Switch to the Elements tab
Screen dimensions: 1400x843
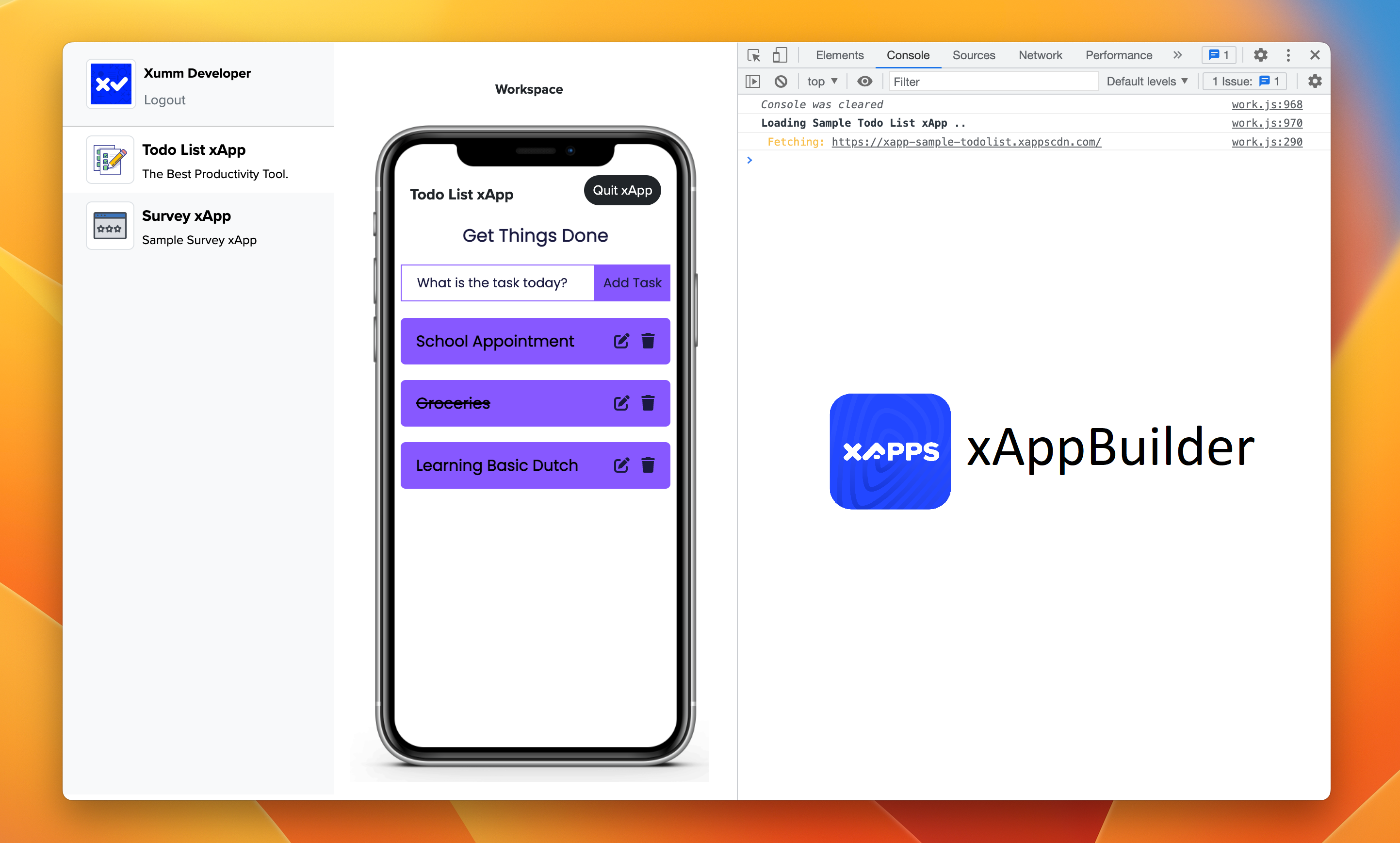point(839,55)
